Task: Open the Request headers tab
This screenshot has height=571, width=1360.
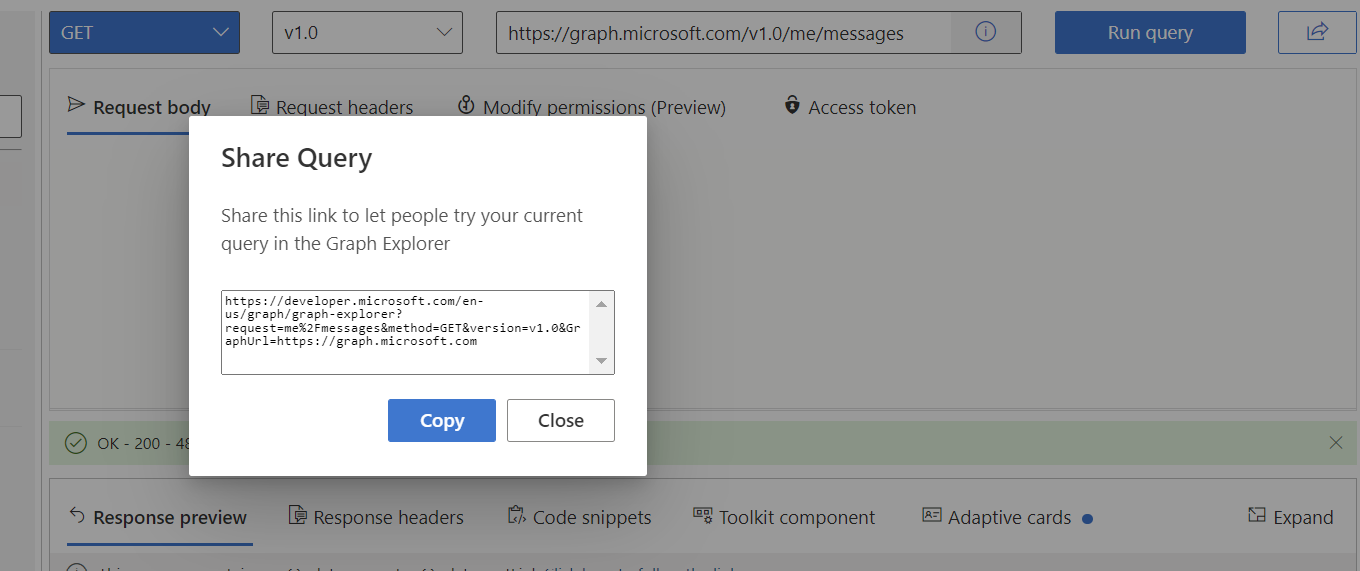Action: 331,107
